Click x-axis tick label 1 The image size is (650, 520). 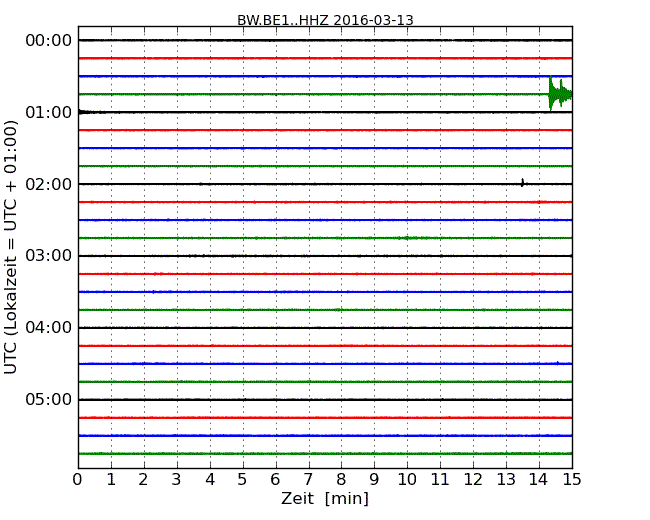pos(111,480)
